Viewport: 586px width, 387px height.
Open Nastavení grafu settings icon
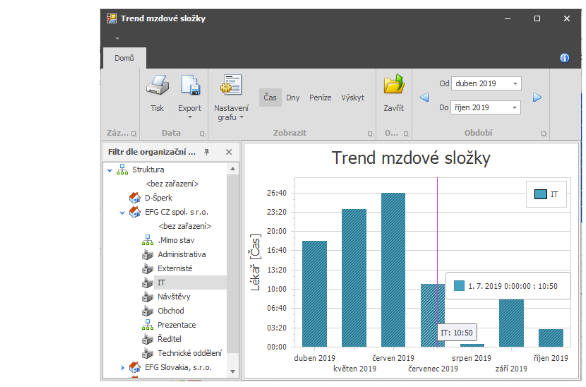[x=231, y=84]
